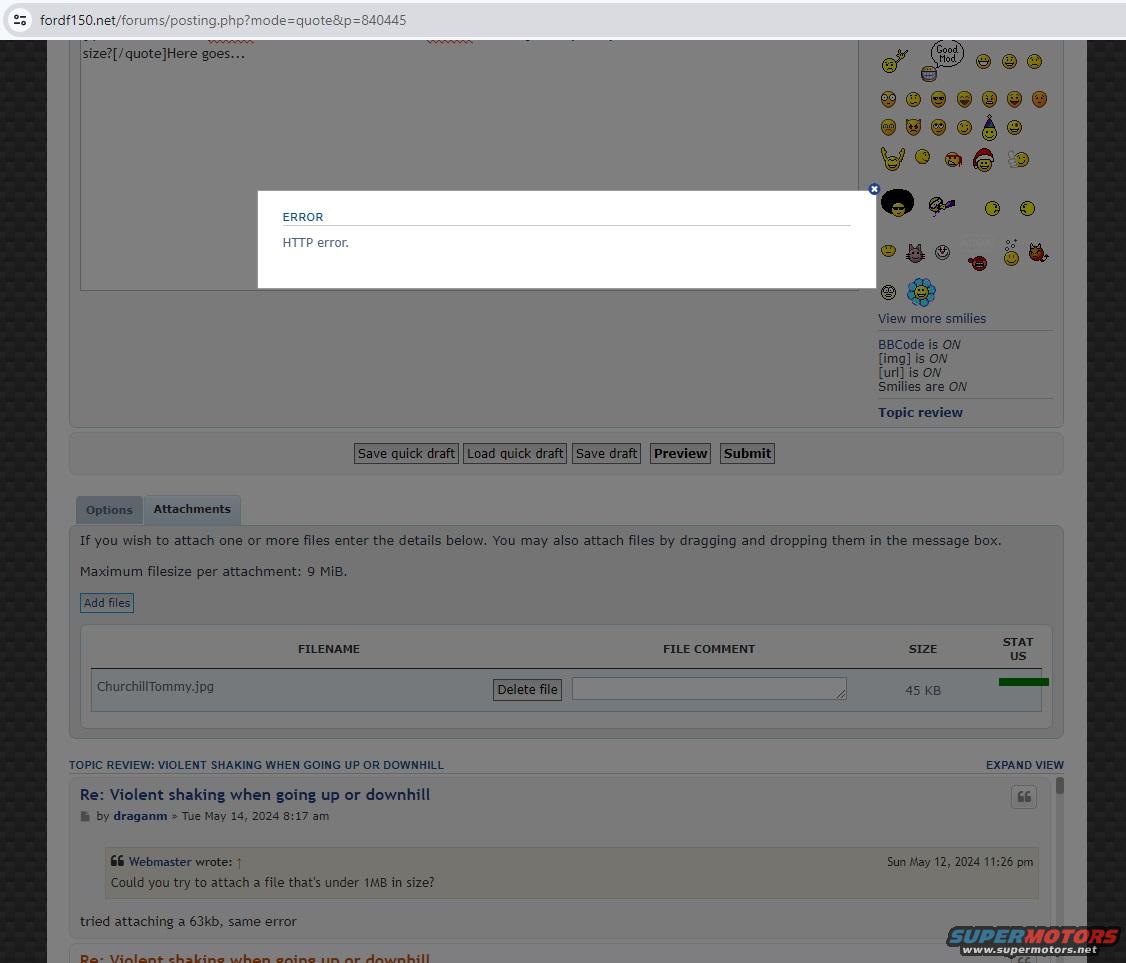Insert the red-haired angry smiley
The width and height of the screenshot is (1126, 963).
pyautogui.click(x=953, y=159)
